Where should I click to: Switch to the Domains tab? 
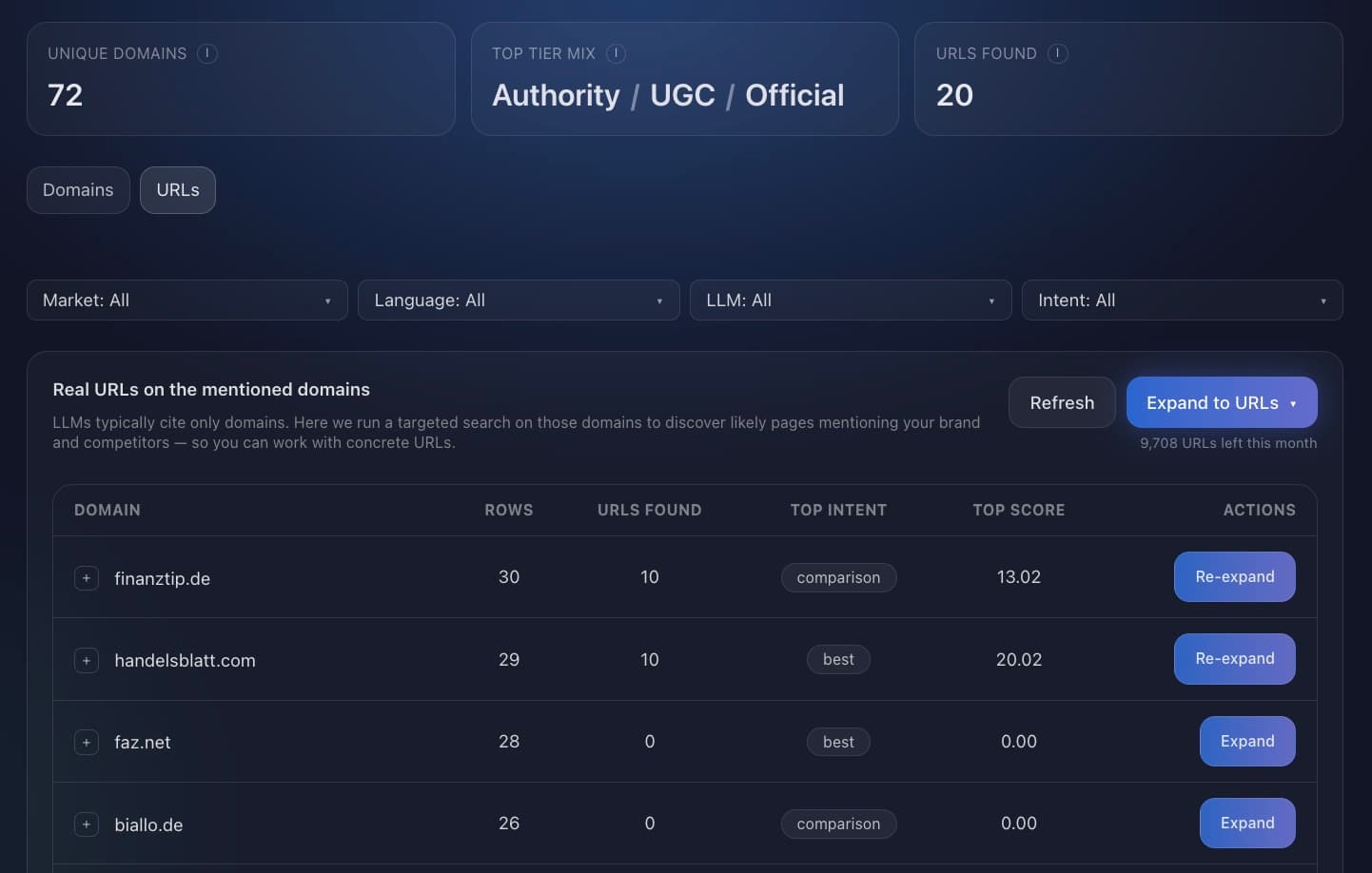pos(78,190)
